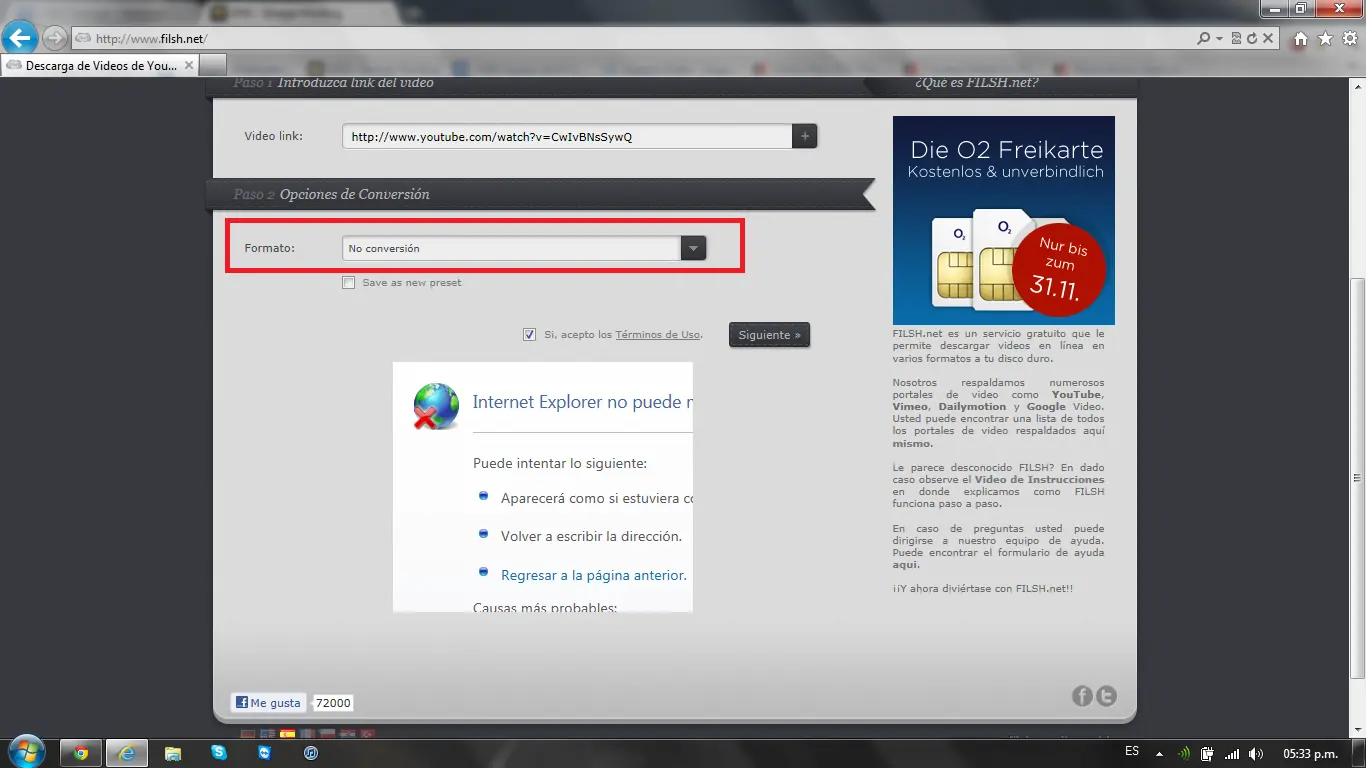Click the browser forward arrow button

[55, 39]
